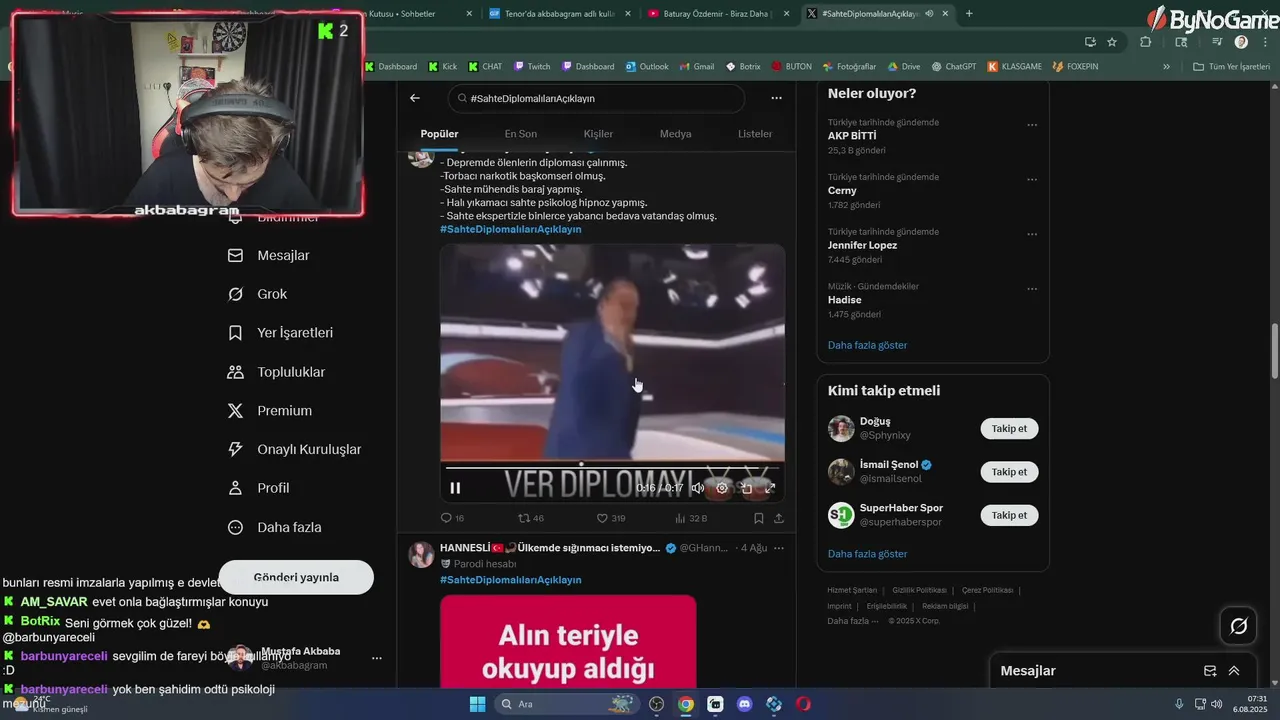Viewport: 1280px width, 720px height.
Task: Open new browser tab
Action: coord(969,13)
